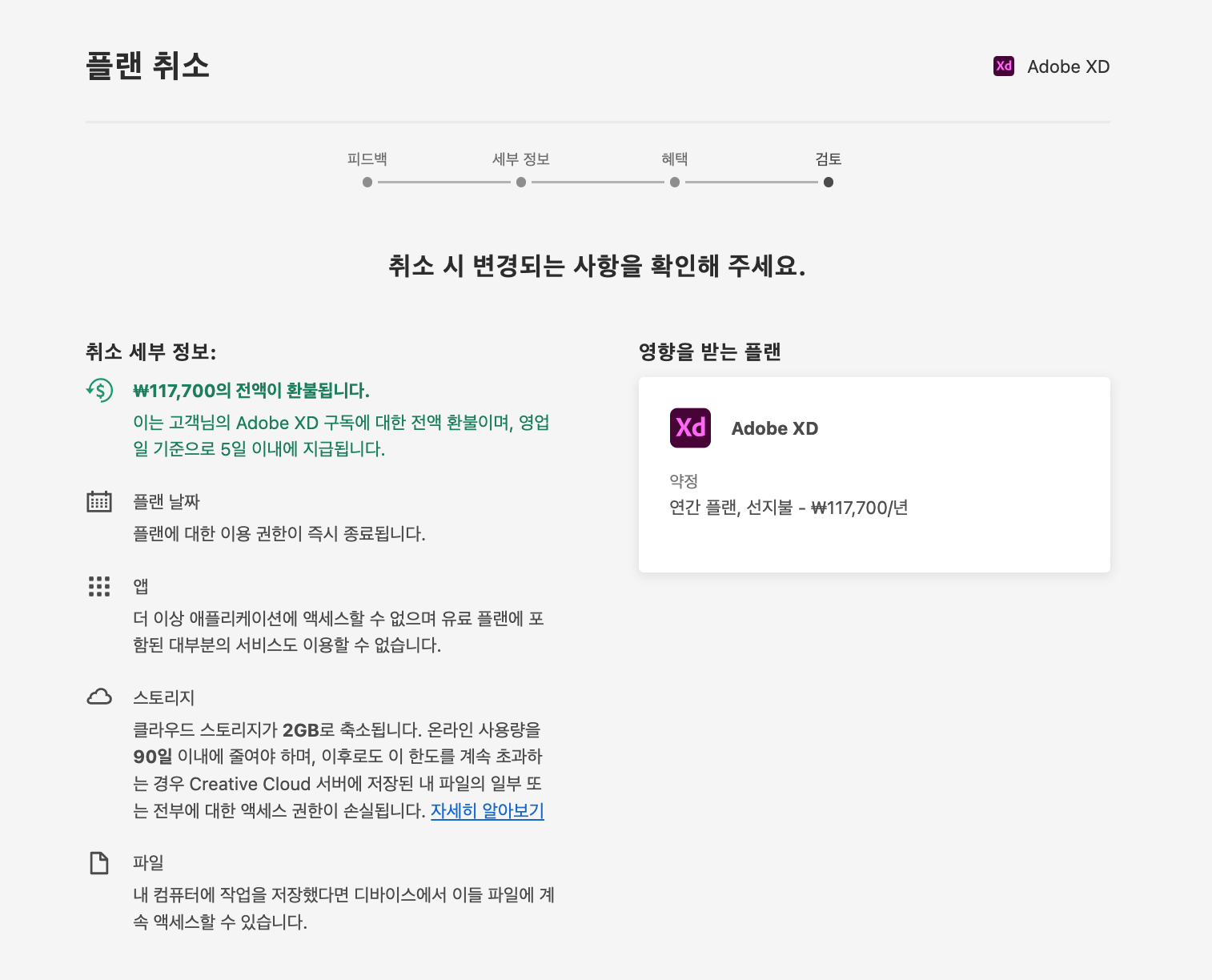Click the Adobe XD logo icon in header
This screenshot has height=980, width=1212.
coord(1004,66)
